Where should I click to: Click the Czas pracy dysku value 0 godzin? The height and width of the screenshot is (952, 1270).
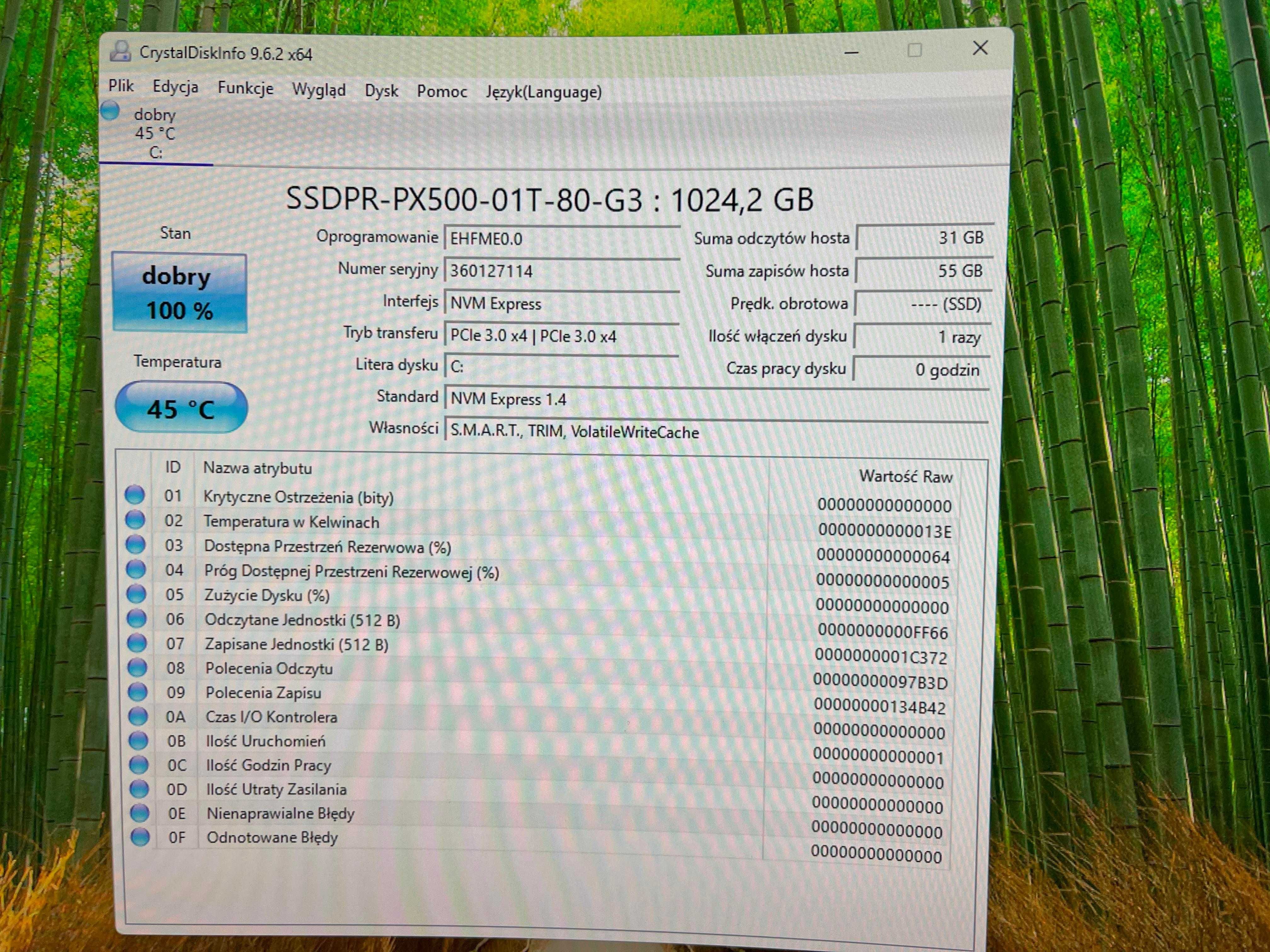click(921, 370)
